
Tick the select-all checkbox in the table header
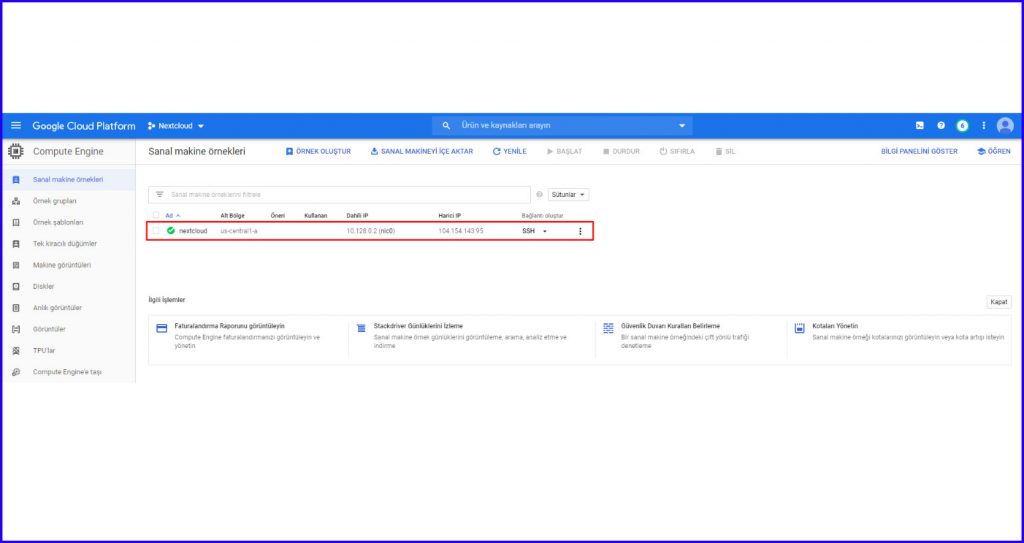pos(156,215)
